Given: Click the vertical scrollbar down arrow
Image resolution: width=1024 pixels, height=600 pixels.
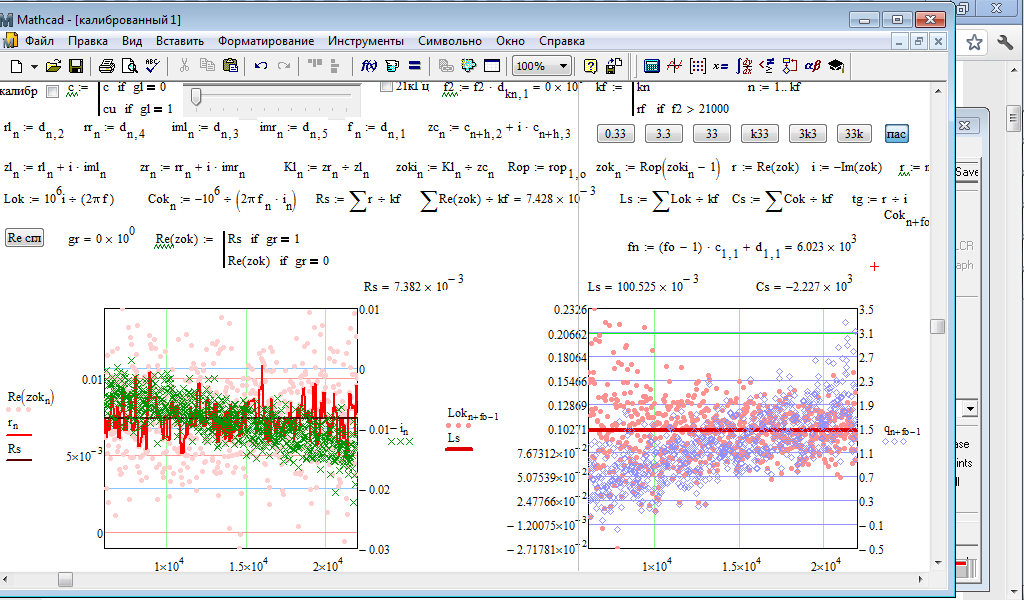Looking at the screenshot, I should tap(937, 563).
